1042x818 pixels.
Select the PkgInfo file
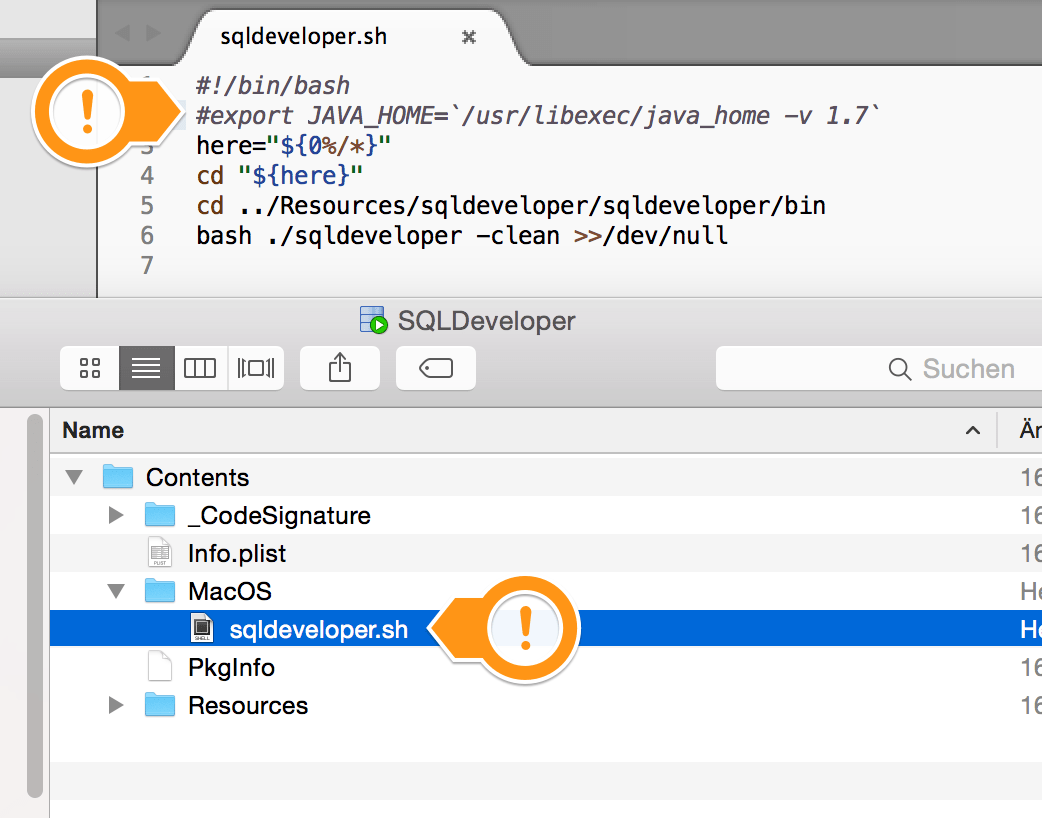pos(546,666)
